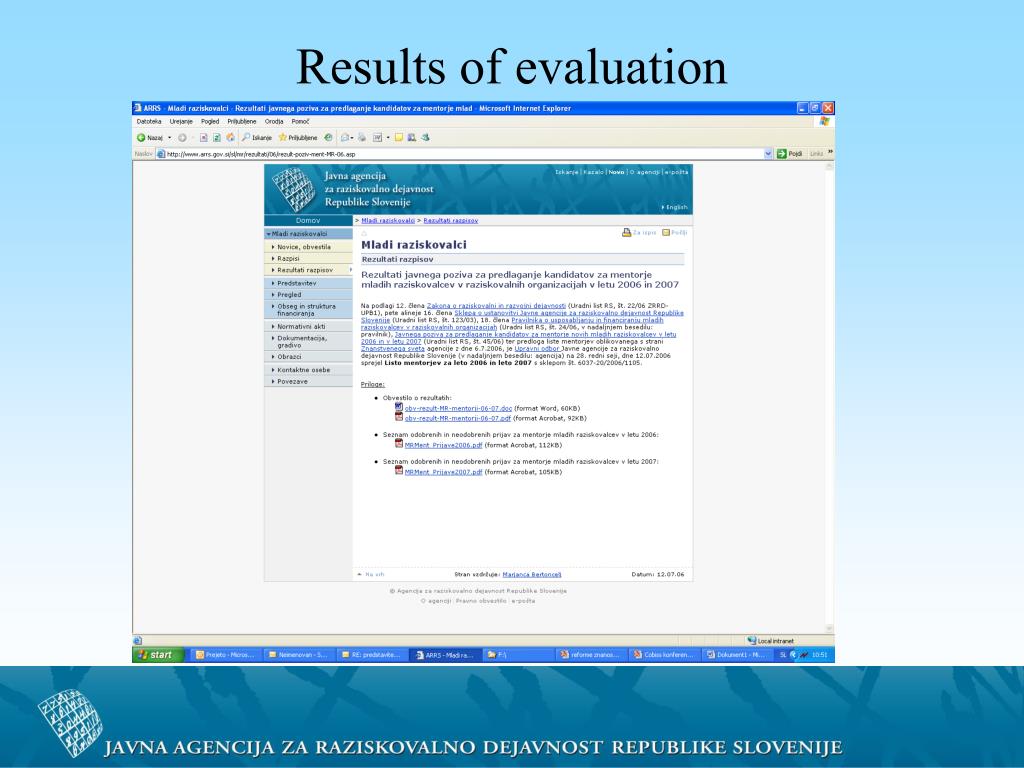Image resolution: width=1024 pixels, height=768 pixels.
Task: Open the Iskanje search toolbar button
Action: (x=257, y=138)
